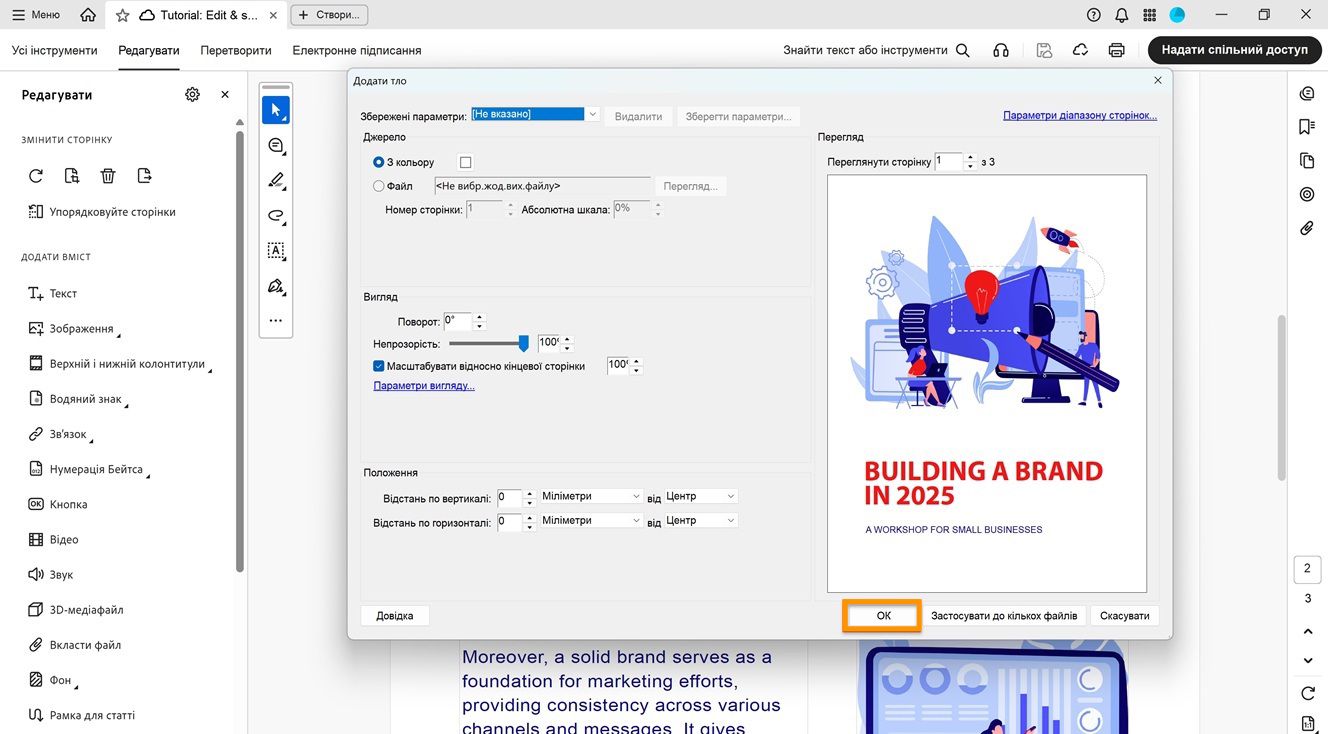1328x734 pixels.
Task: Switch to Усі інструменти tab
Action: [55, 50]
